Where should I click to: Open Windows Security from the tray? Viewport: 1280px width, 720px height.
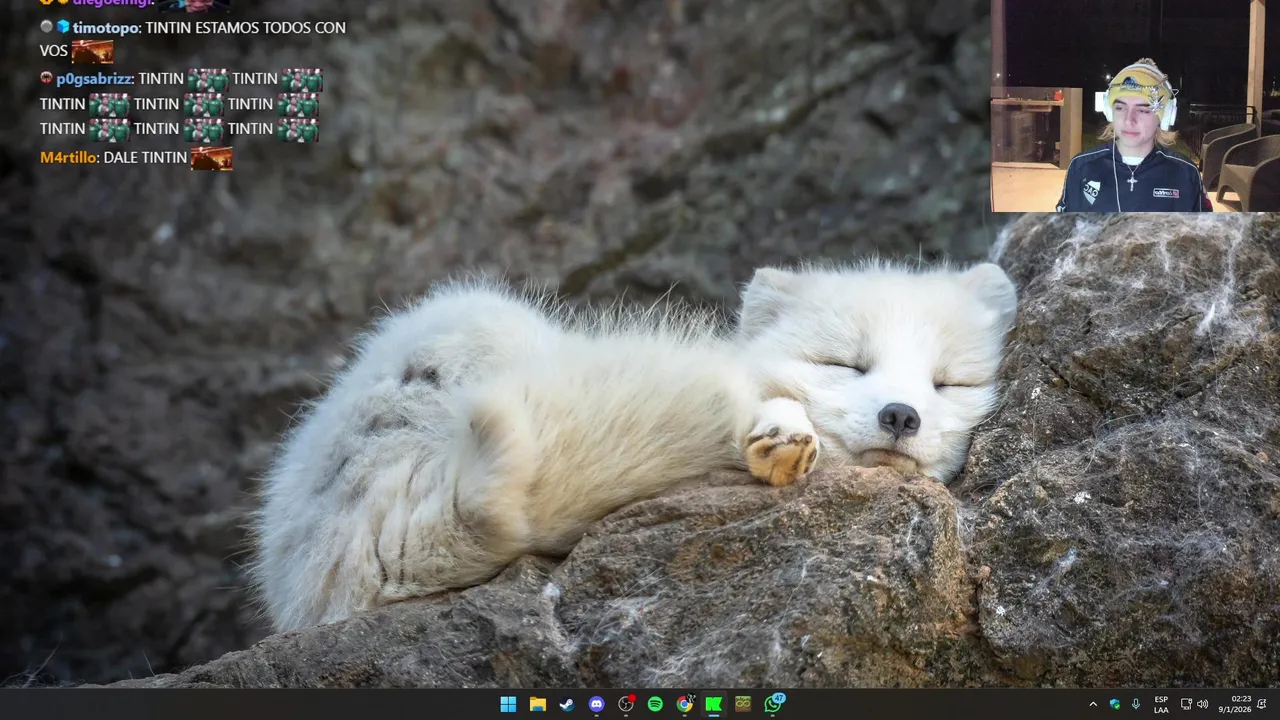click(1114, 704)
